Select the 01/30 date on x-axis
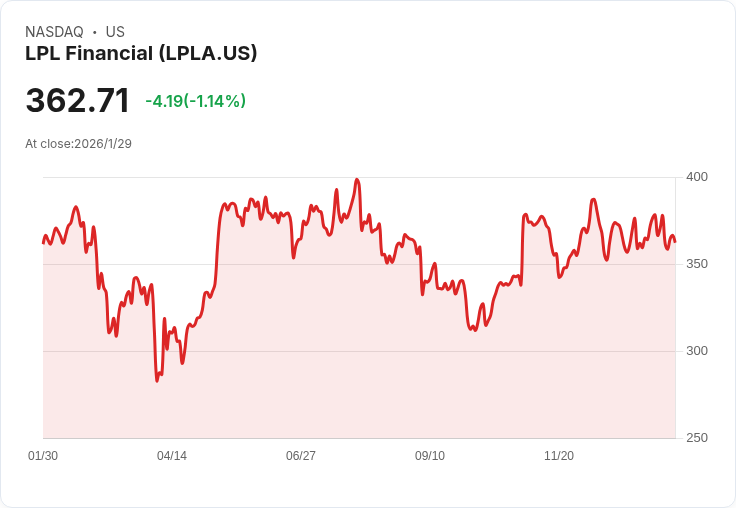The width and height of the screenshot is (736, 508). click(x=43, y=456)
